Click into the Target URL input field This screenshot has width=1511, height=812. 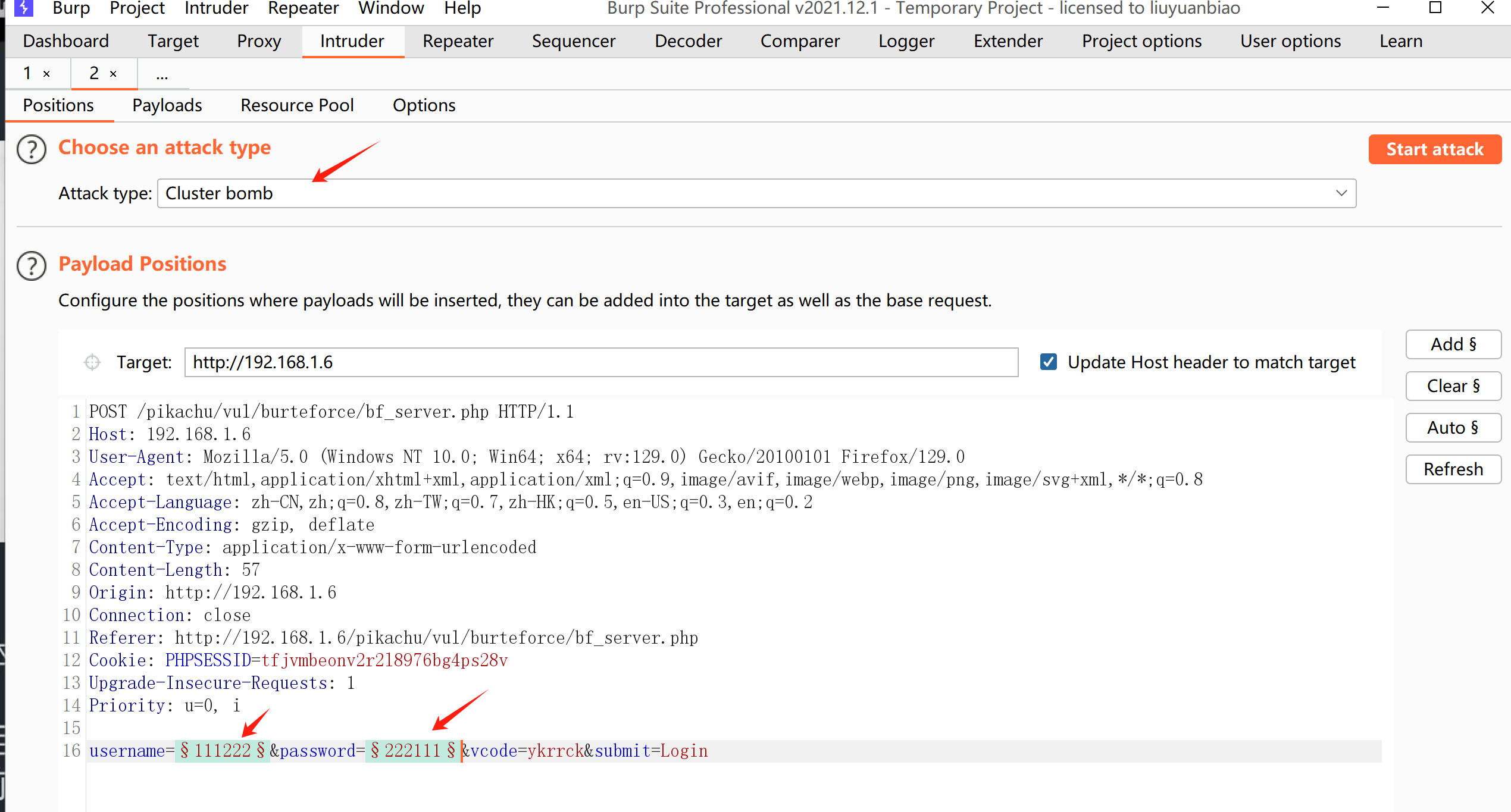click(601, 362)
